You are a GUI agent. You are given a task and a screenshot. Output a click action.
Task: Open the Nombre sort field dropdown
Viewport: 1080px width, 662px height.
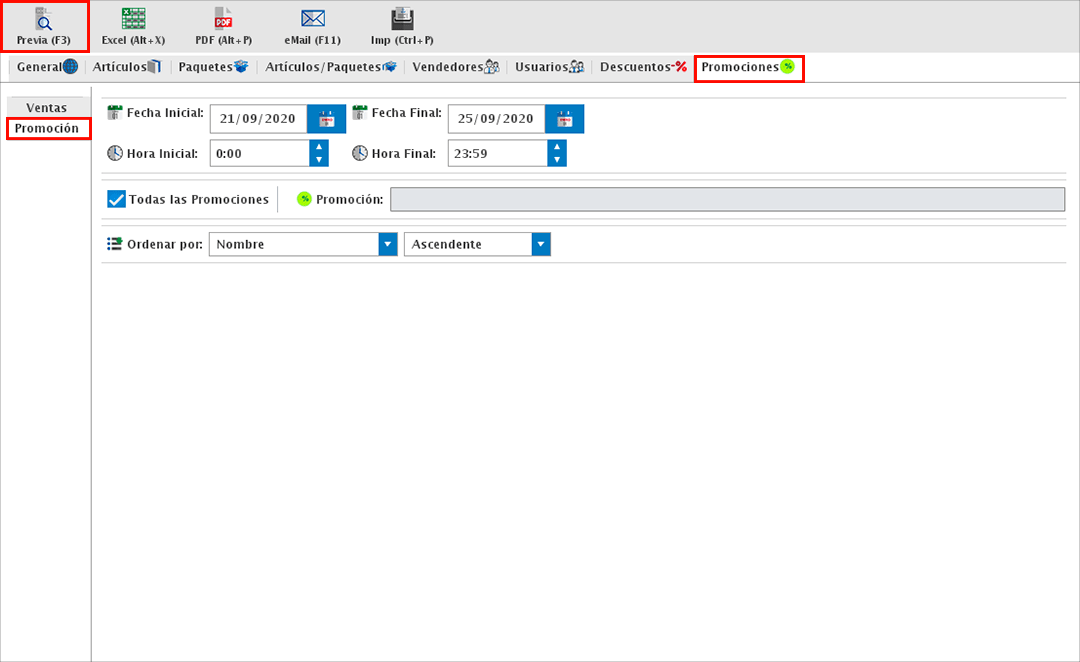point(387,245)
